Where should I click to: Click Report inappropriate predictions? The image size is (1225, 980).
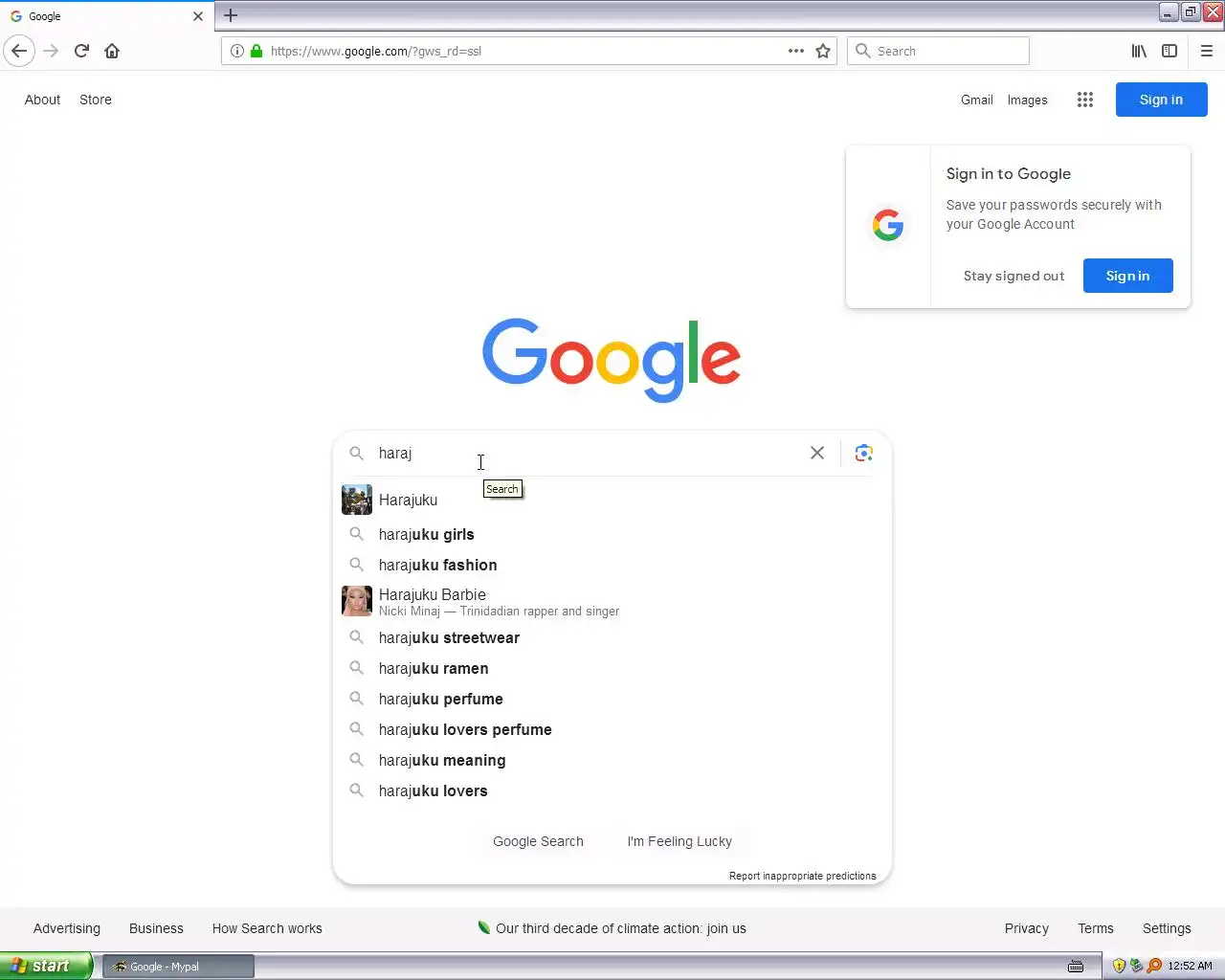tap(802, 876)
